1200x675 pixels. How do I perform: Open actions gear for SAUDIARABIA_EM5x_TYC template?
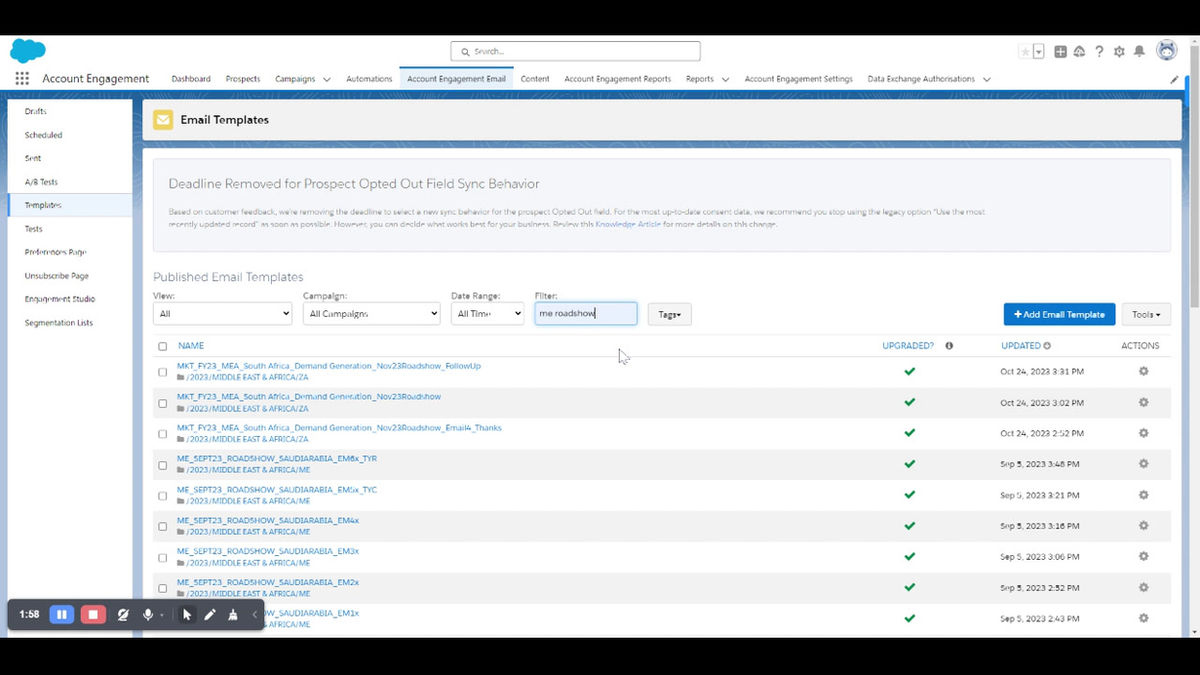(x=1143, y=495)
